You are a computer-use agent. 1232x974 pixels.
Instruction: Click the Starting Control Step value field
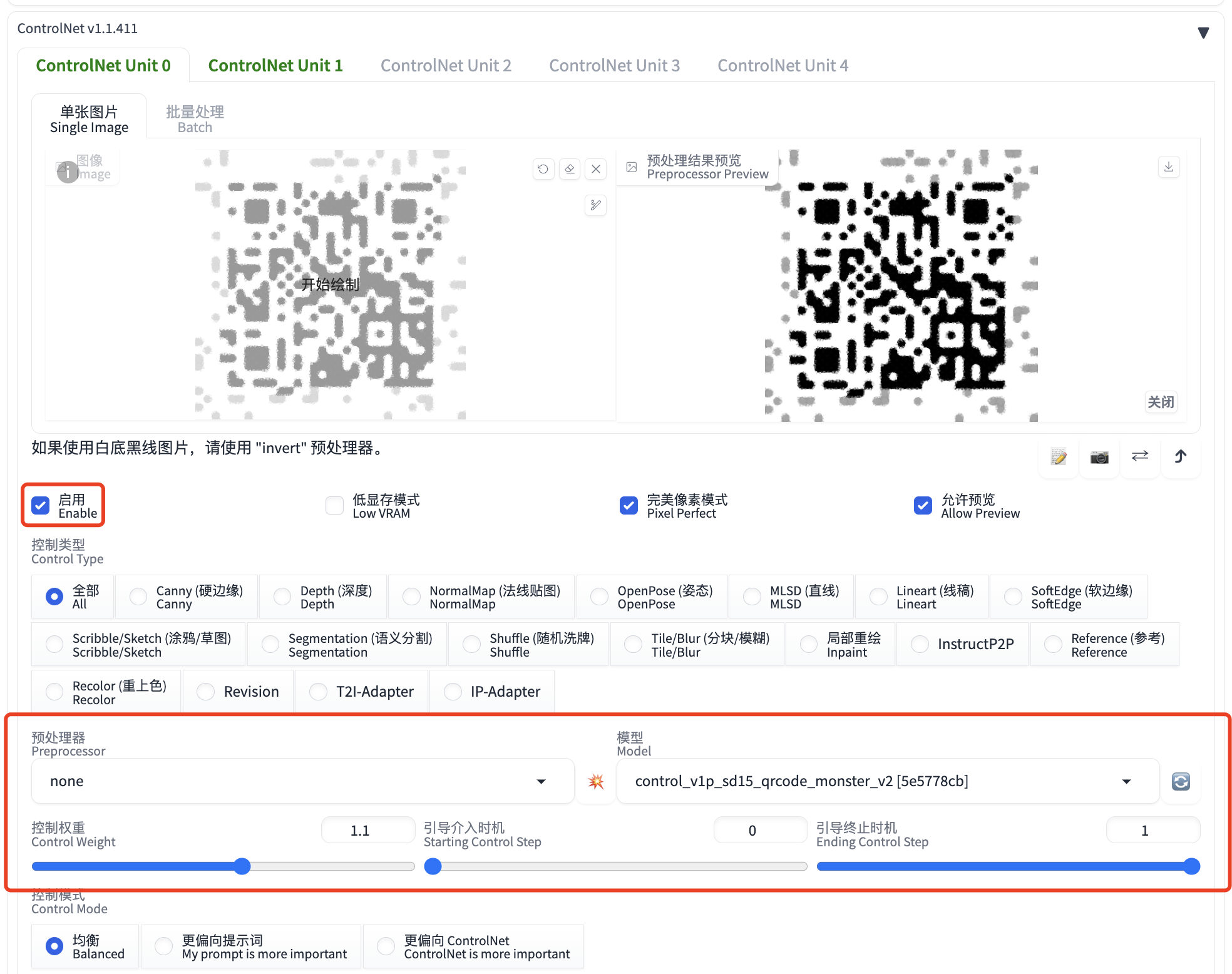760,830
